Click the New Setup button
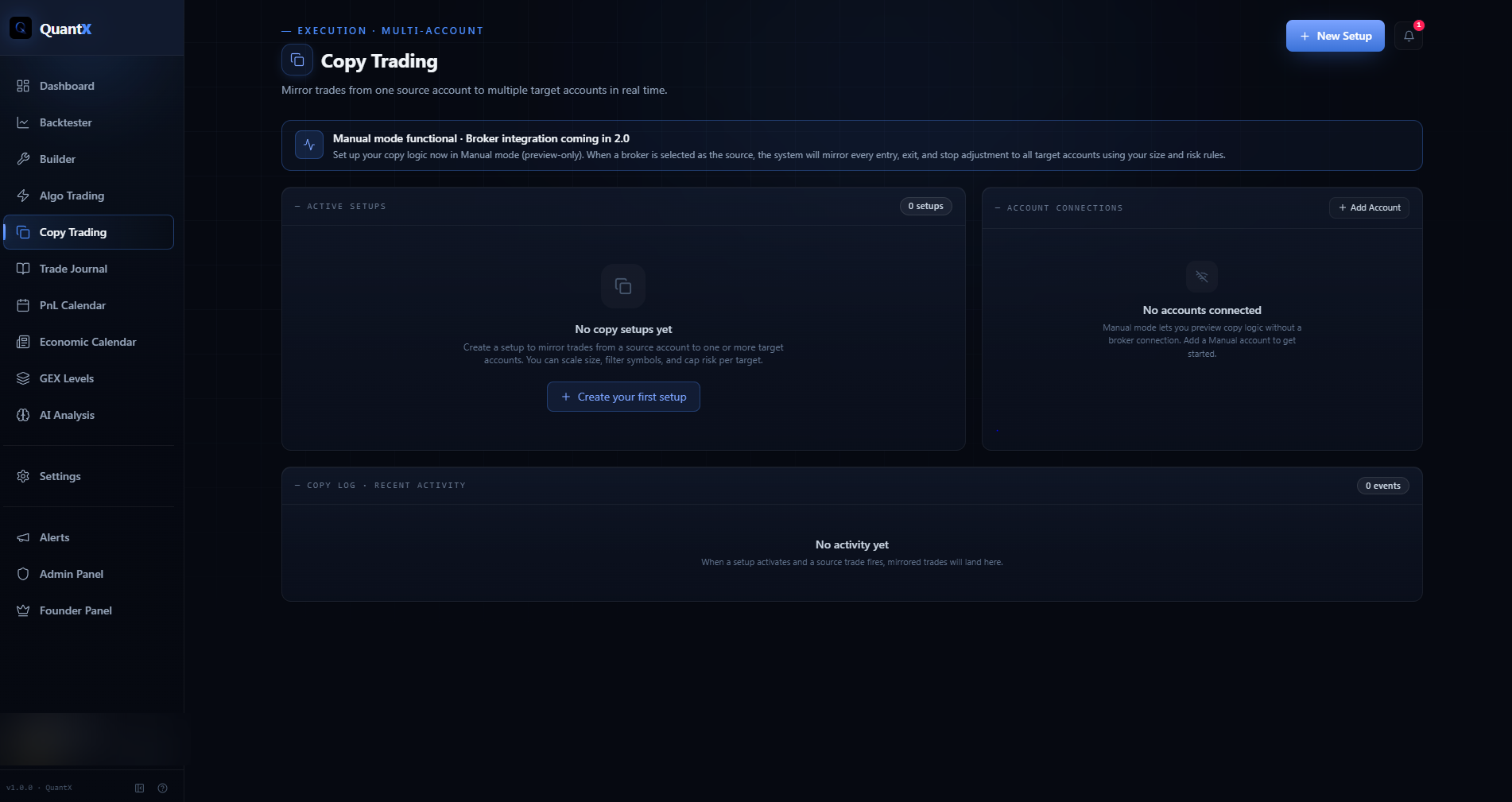Screen dimensions: 1512x802 1336,36
